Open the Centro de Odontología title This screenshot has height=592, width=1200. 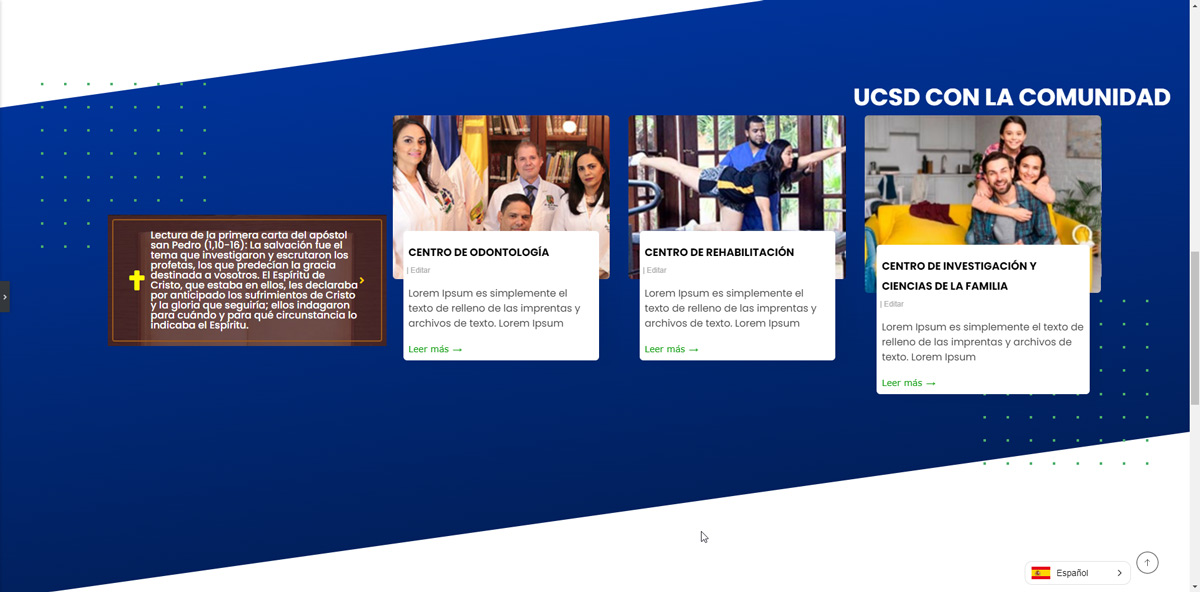[x=479, y=252]
